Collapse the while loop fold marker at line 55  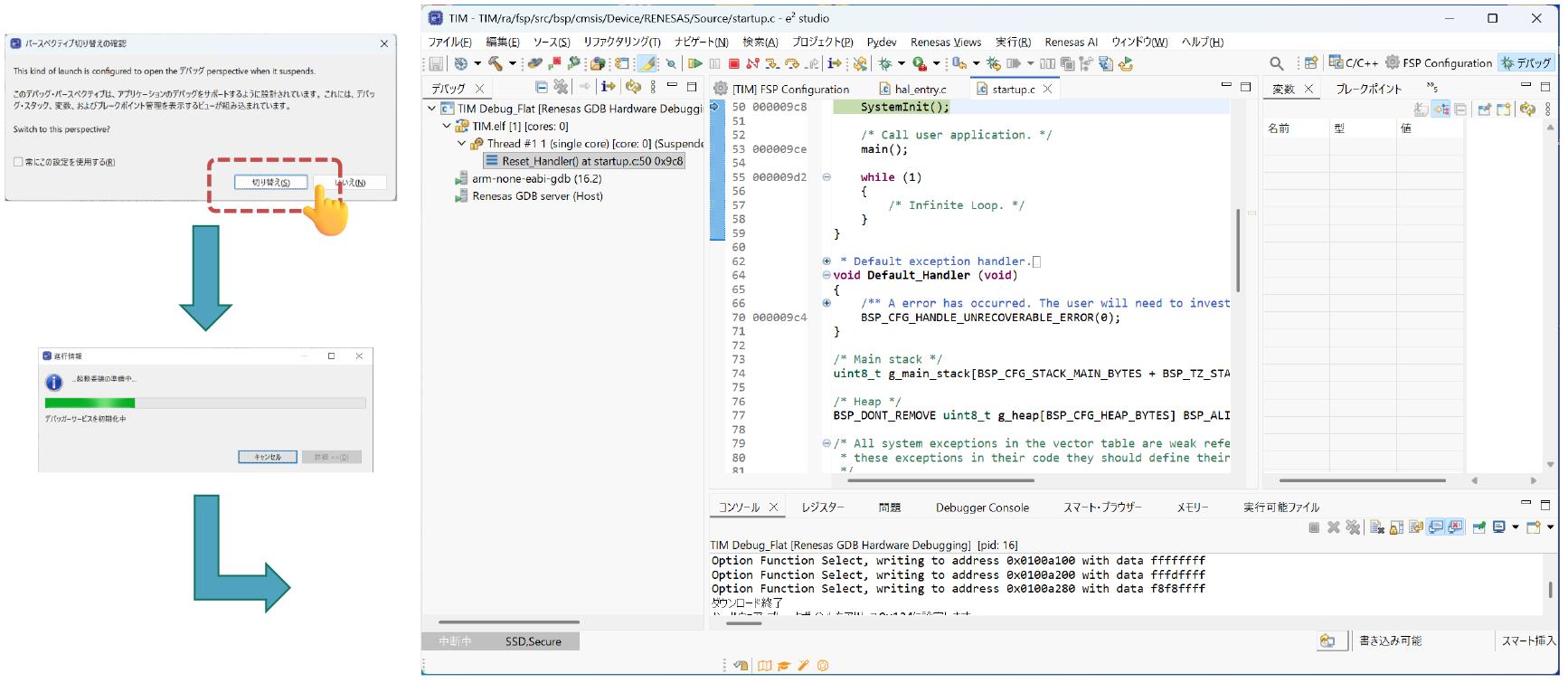(827, 177)
